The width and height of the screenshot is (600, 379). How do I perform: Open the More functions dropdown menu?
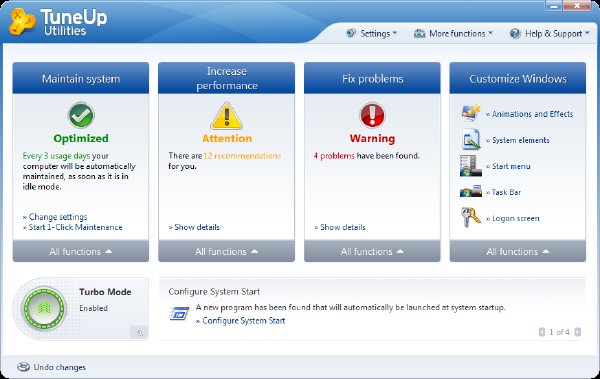[453, 34]
